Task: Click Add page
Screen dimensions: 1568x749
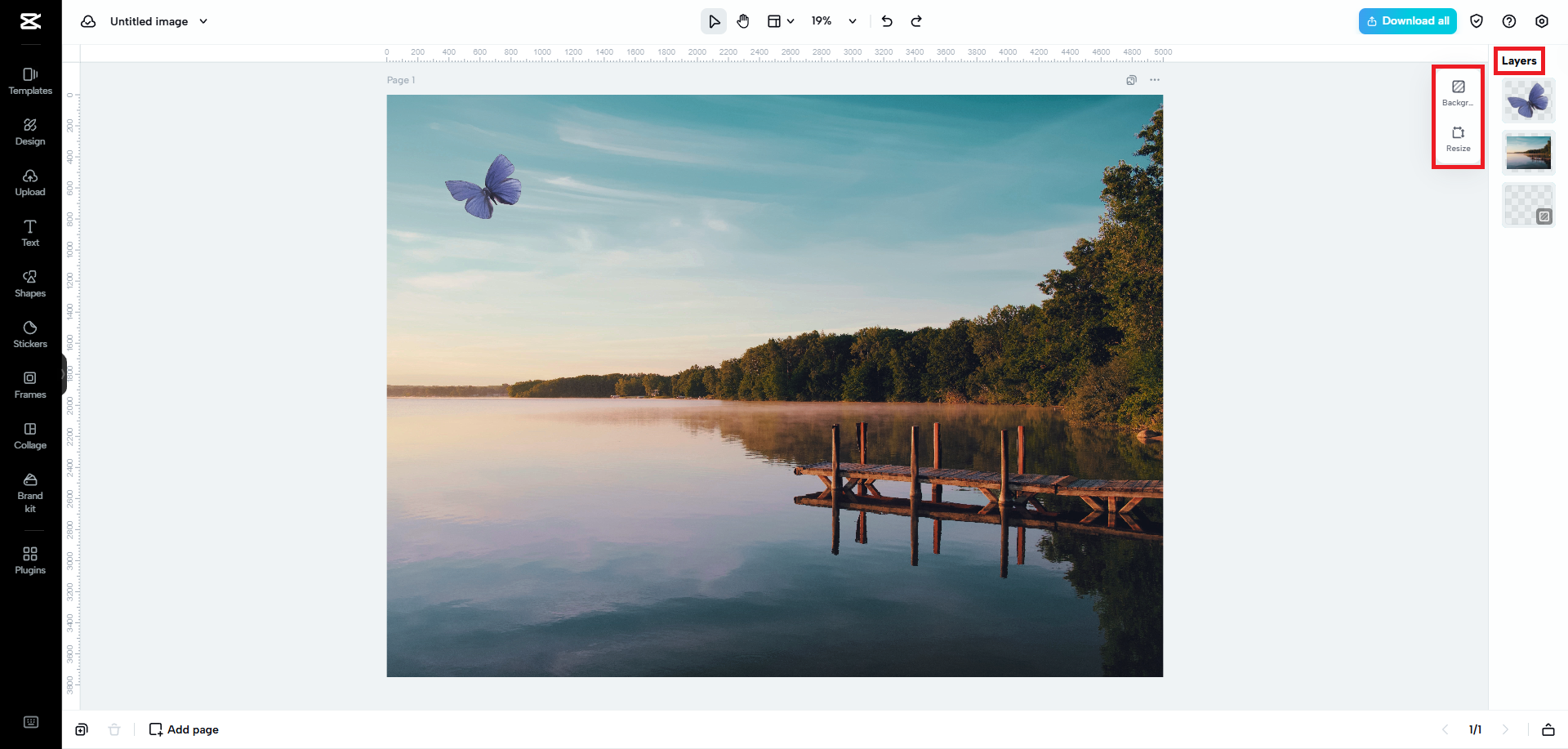Action: (x=184, y=729)
